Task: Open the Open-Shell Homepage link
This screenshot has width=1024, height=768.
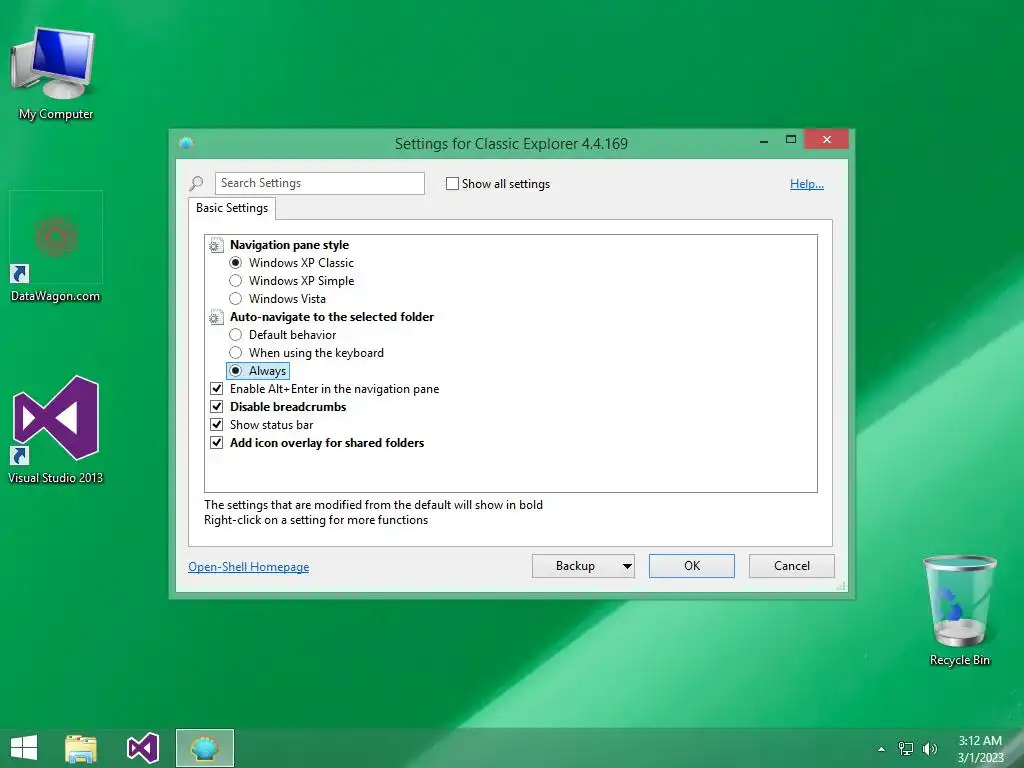Action: (249, 567)
